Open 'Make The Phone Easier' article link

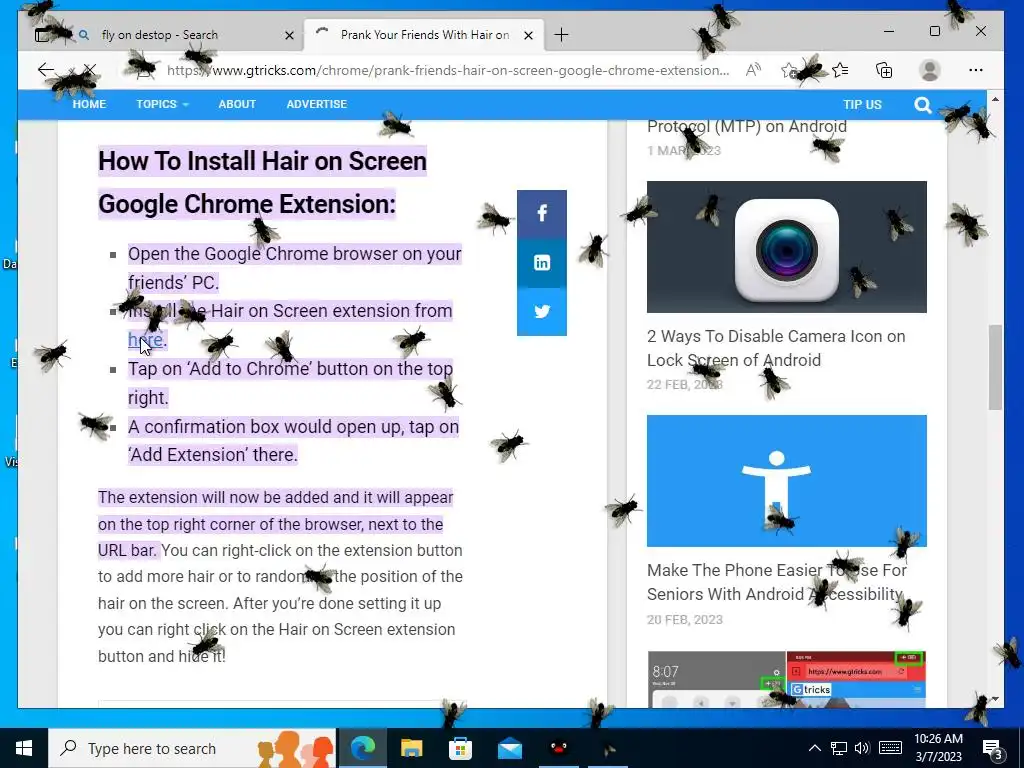(776, 582)
